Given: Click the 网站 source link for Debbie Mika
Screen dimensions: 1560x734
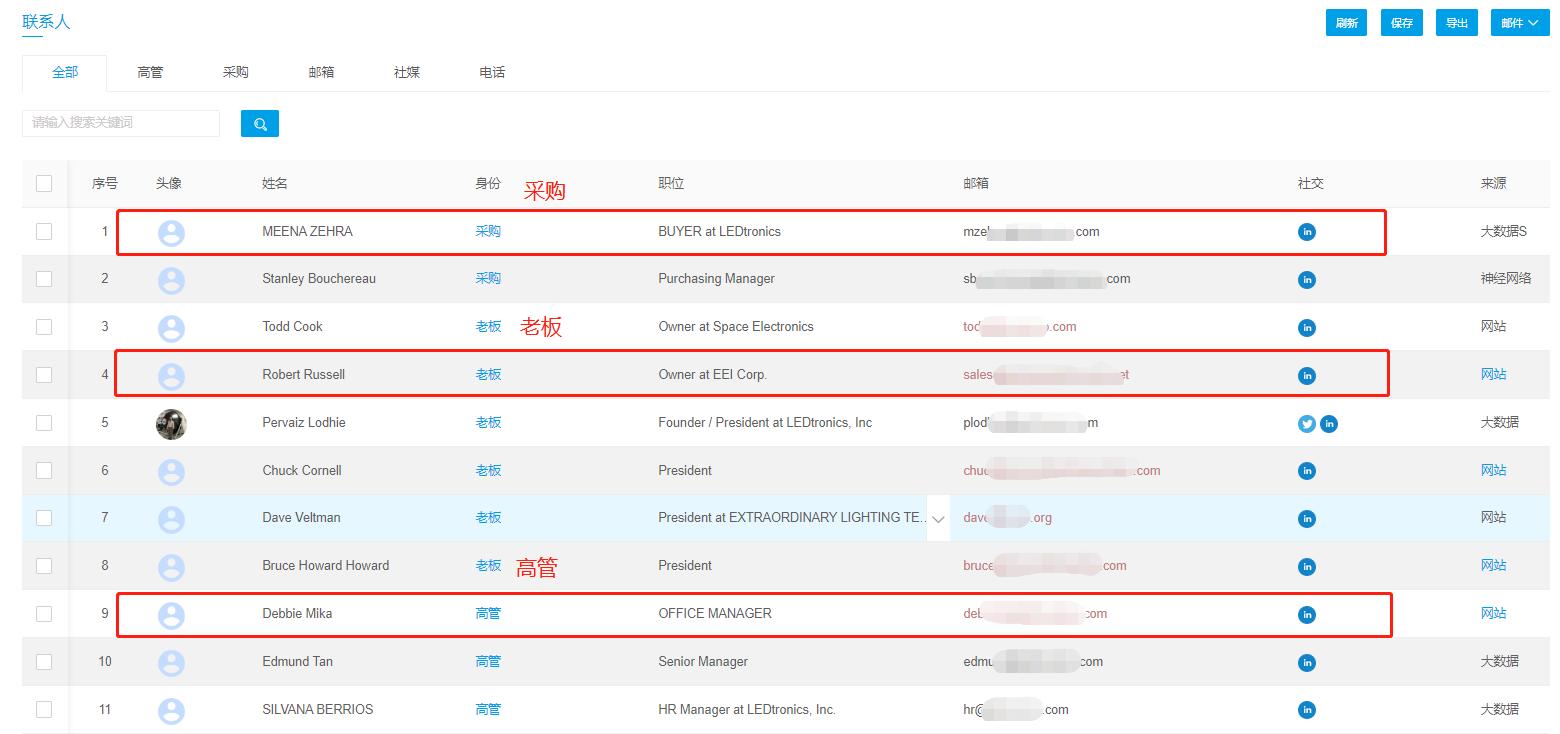Looking at the screenshot, I should coord(1493,613).
